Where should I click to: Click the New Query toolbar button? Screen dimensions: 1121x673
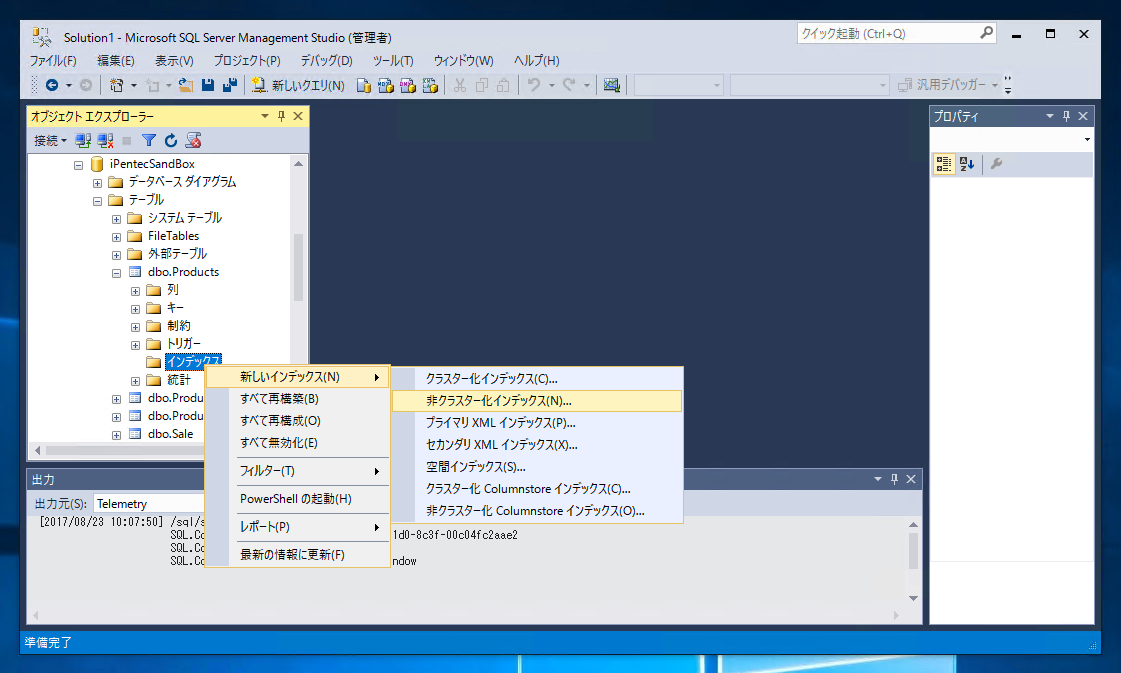pos(298,85)
